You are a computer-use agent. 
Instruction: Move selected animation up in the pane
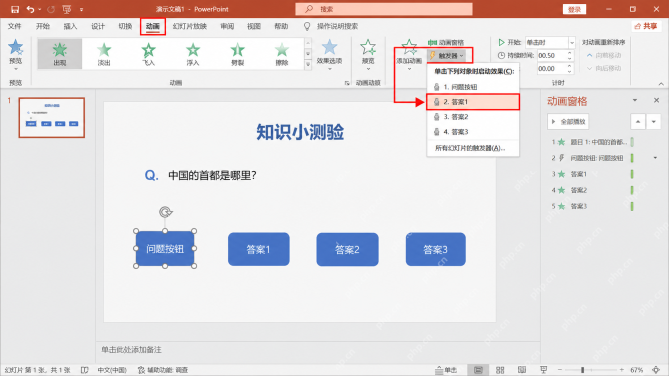[x=638, y=122]
